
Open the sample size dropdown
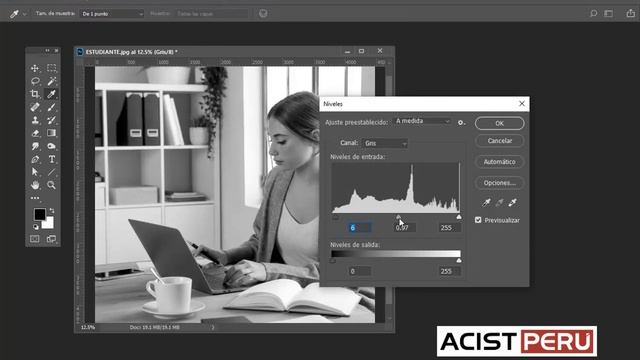[111, 14]
